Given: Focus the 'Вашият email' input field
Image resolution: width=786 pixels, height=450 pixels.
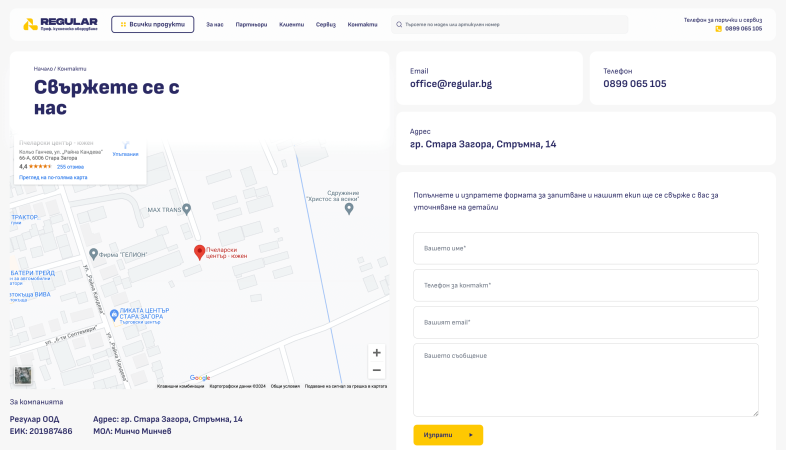Looking at the screenshot, I should [585, 322].
